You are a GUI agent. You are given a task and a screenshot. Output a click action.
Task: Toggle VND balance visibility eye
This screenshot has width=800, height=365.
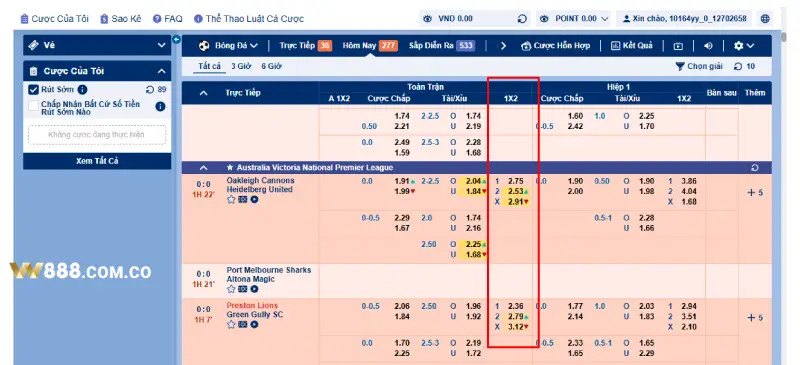[428, 19]
